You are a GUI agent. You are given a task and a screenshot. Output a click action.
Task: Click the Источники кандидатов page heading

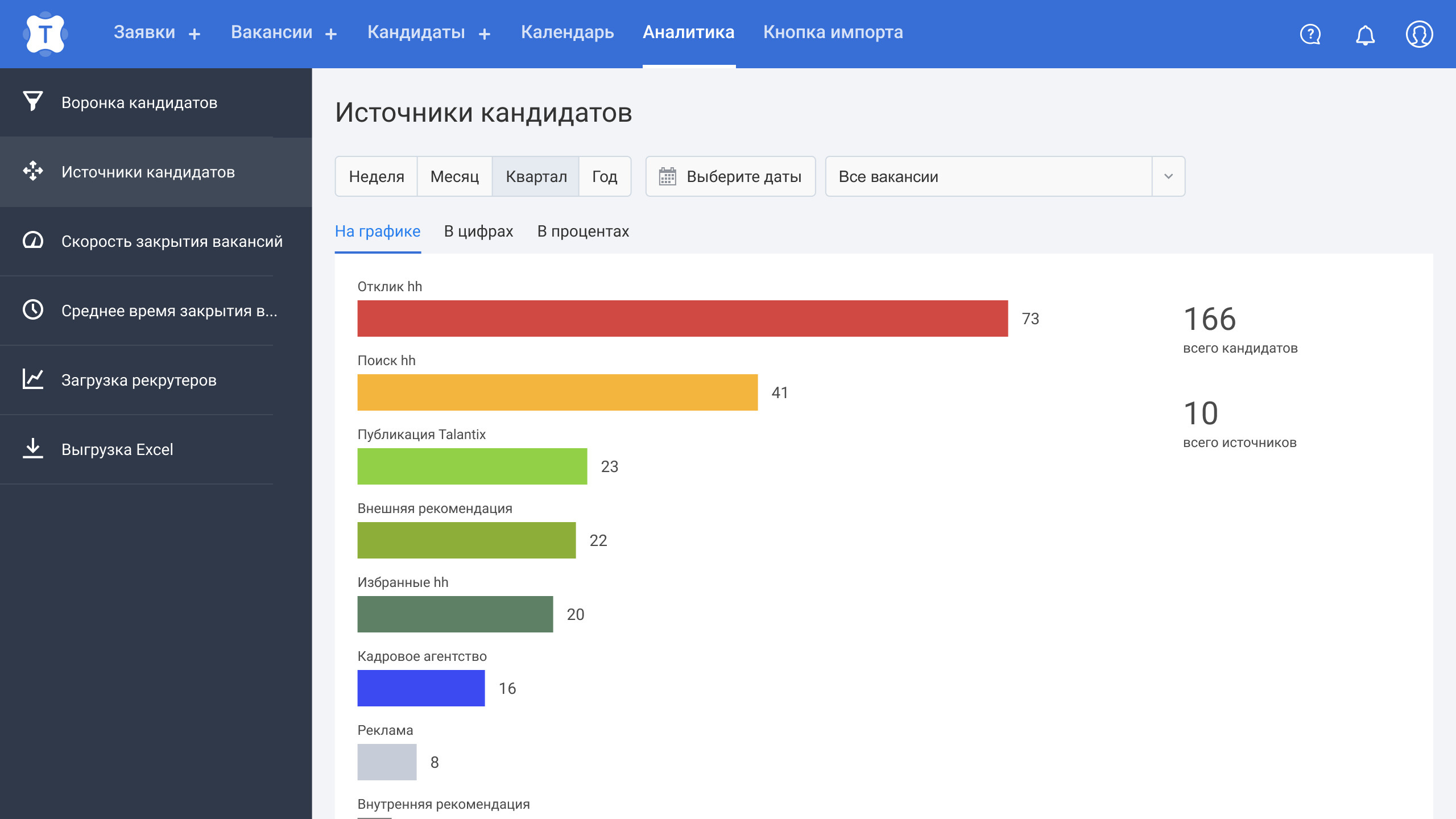483,112
